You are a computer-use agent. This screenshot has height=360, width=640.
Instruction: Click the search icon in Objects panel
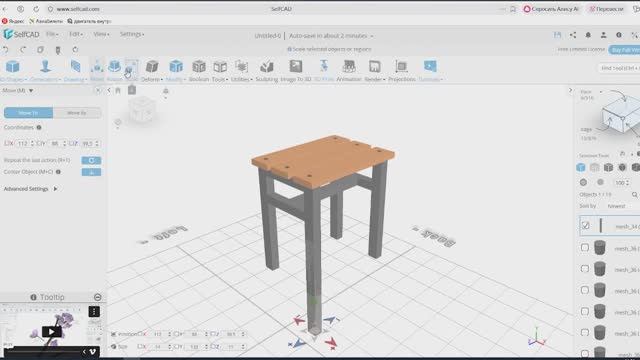(x=635, y=195)
